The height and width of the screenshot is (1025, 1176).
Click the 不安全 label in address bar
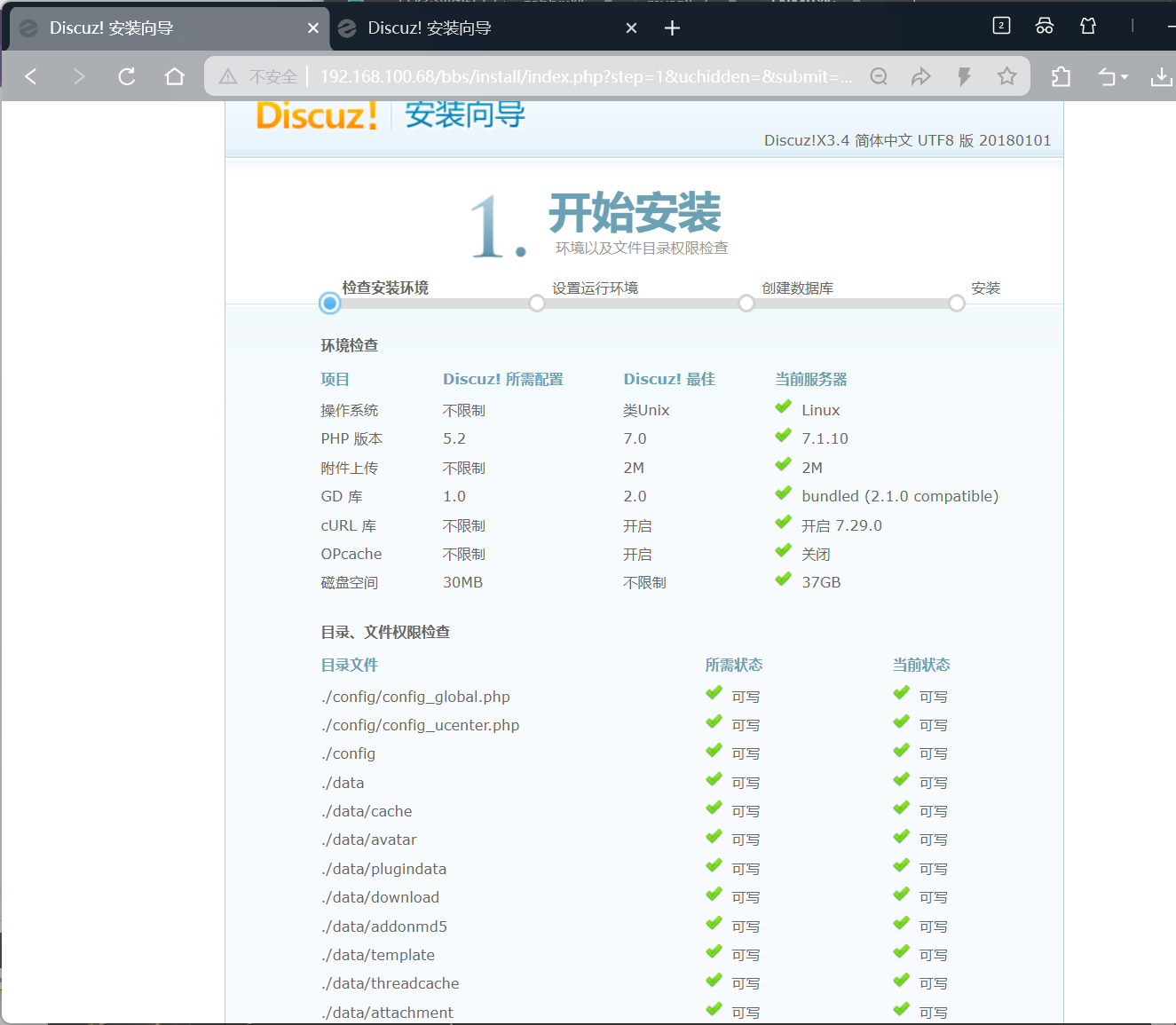272,77
